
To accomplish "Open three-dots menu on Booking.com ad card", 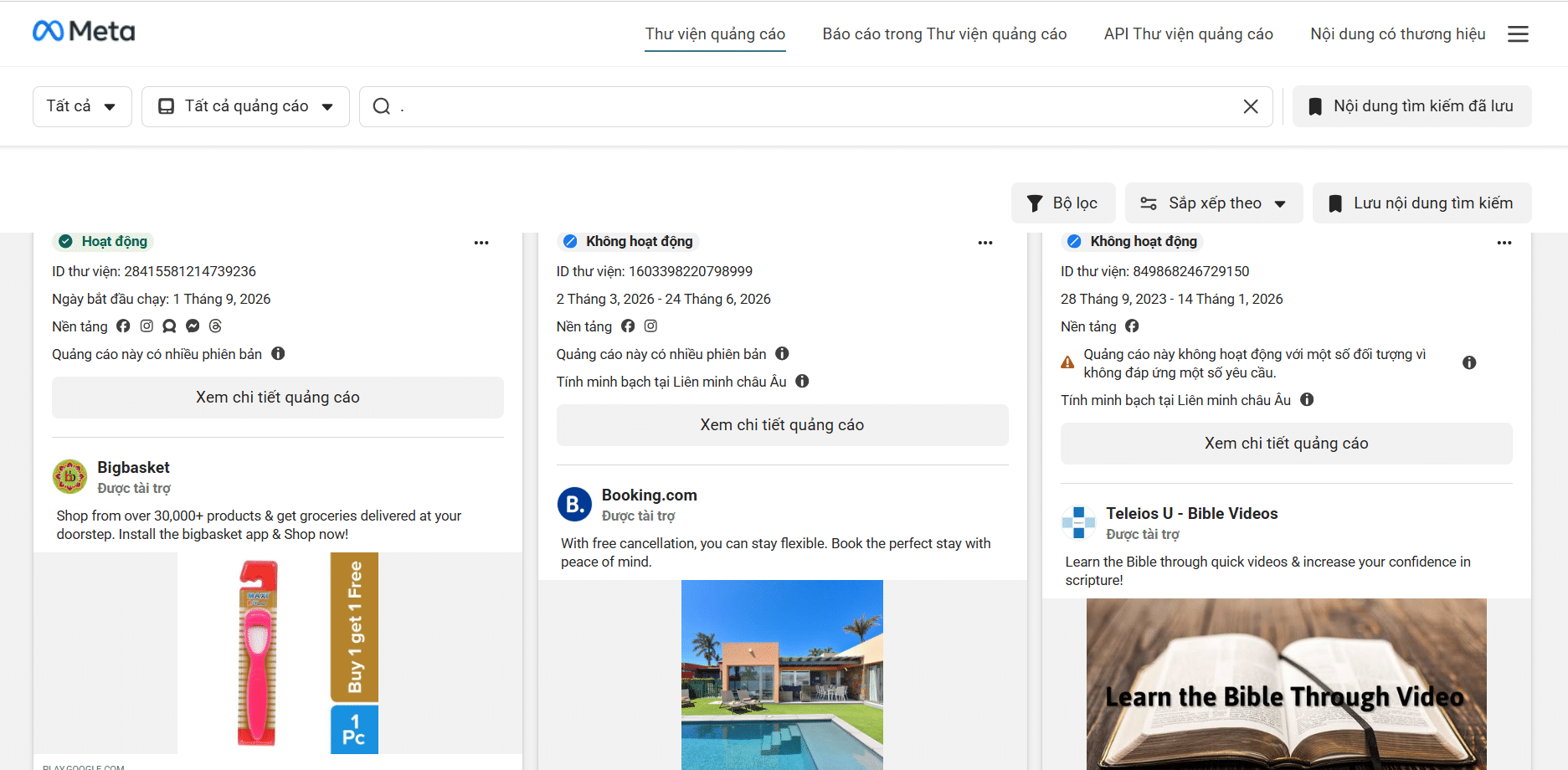I will coord(985,243).
